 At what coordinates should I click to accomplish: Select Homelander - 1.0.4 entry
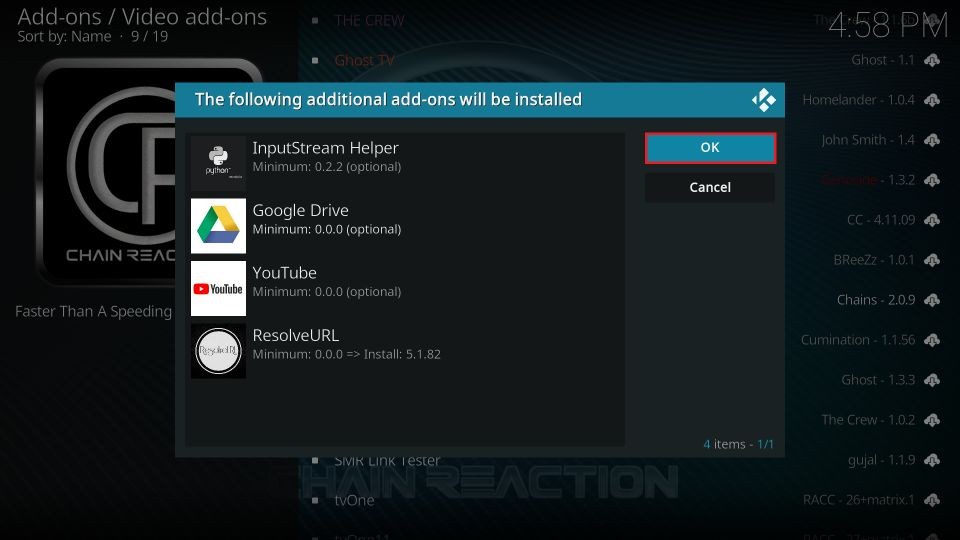[x=858, y=100]
